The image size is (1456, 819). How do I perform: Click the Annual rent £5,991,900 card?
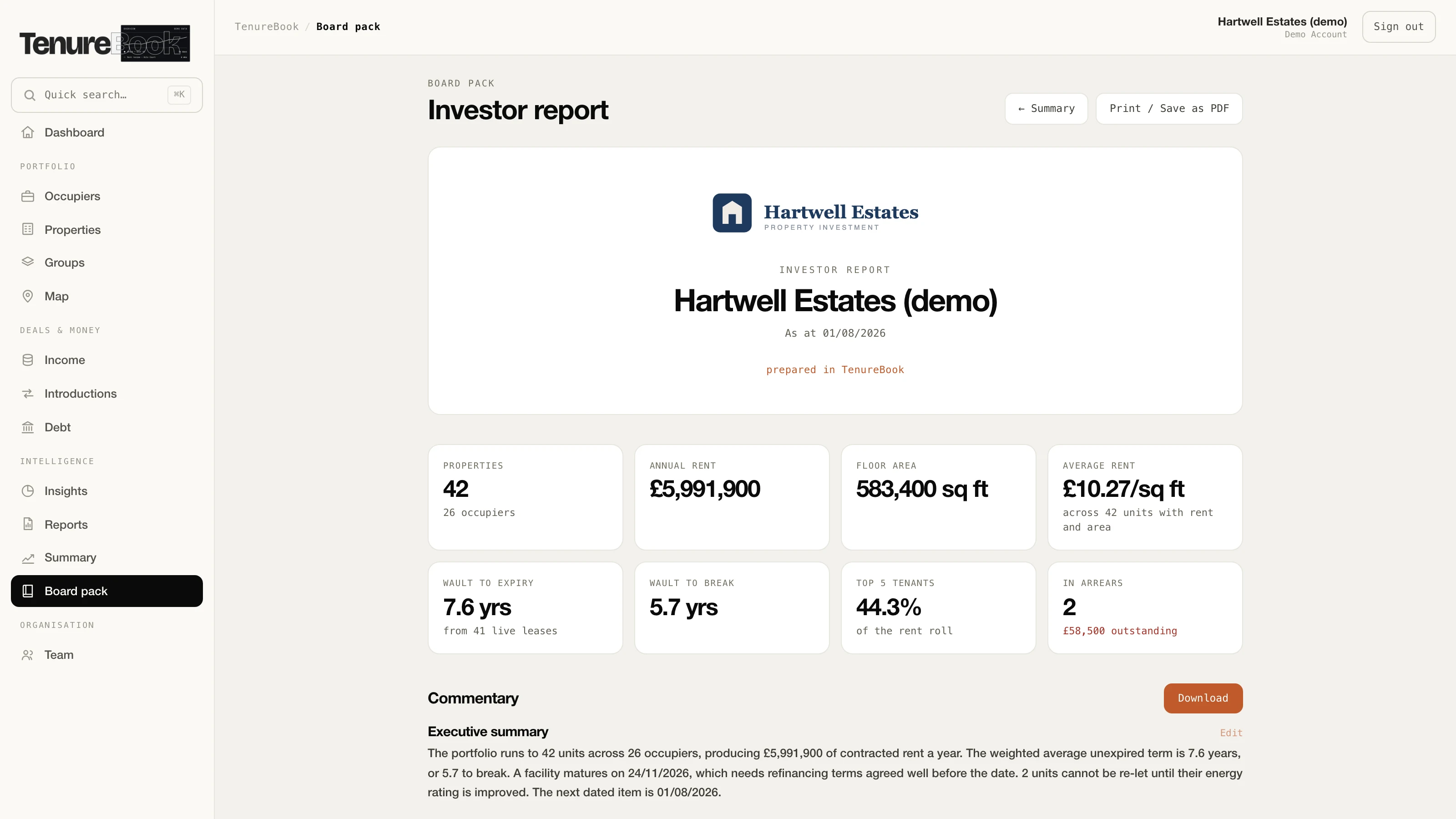coord(732,497)
